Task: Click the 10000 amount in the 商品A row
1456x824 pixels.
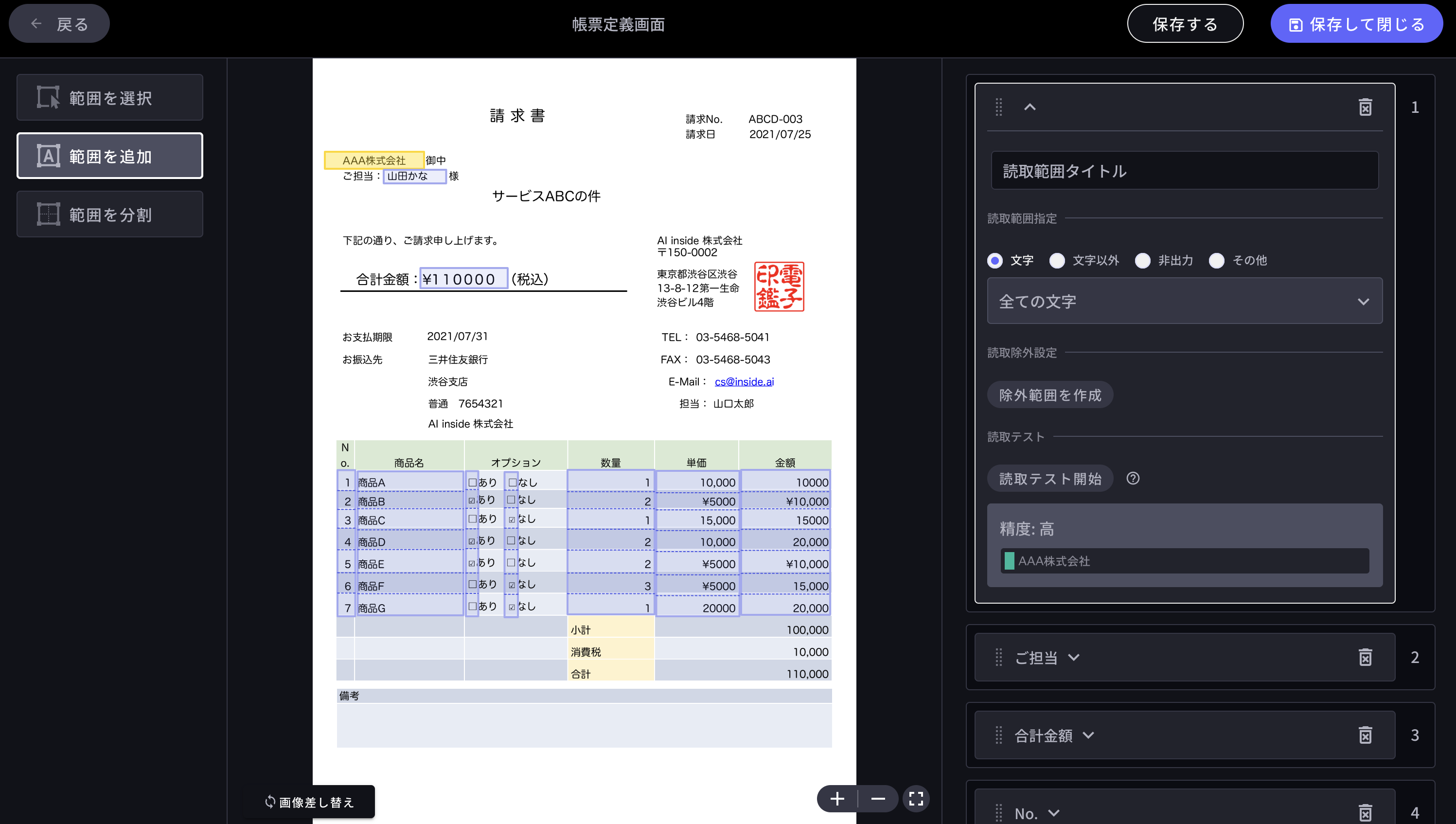Action: click(x=812, y=482)
